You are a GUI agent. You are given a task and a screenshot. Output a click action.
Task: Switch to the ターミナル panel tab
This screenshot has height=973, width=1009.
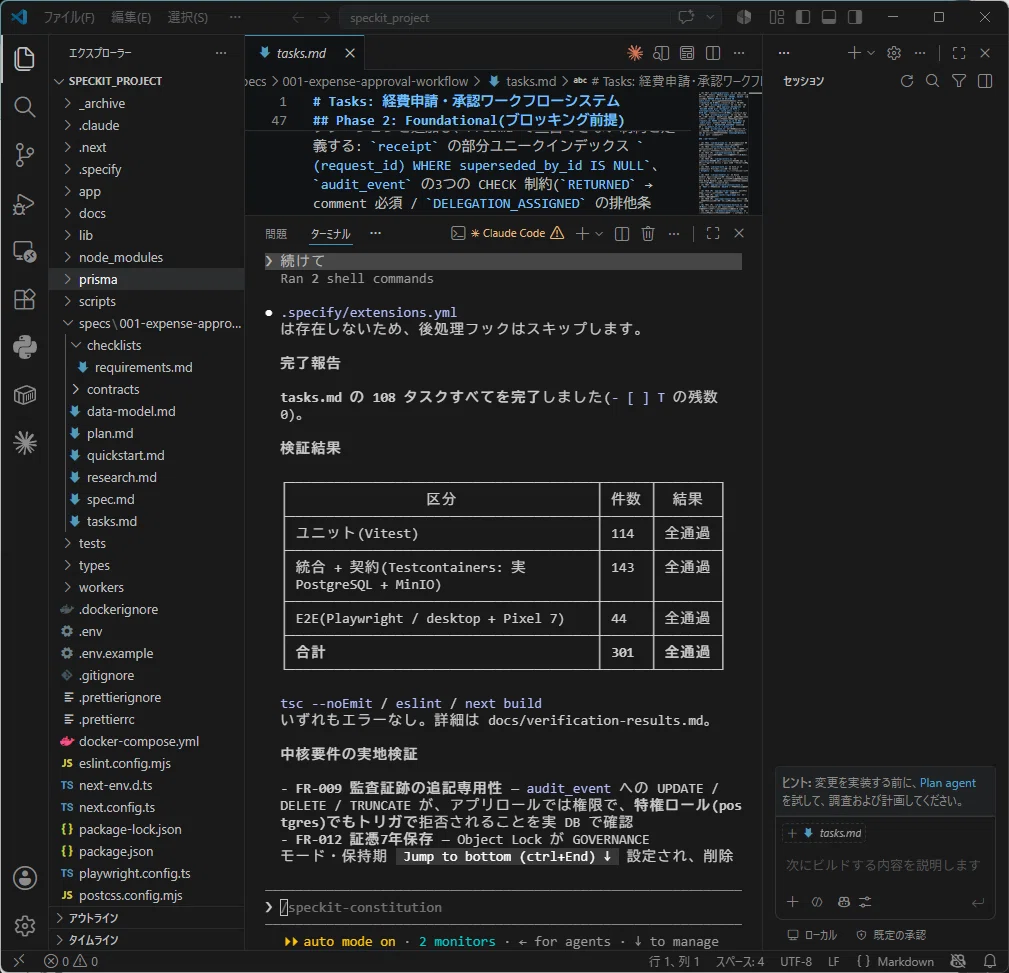pos(330,234)
